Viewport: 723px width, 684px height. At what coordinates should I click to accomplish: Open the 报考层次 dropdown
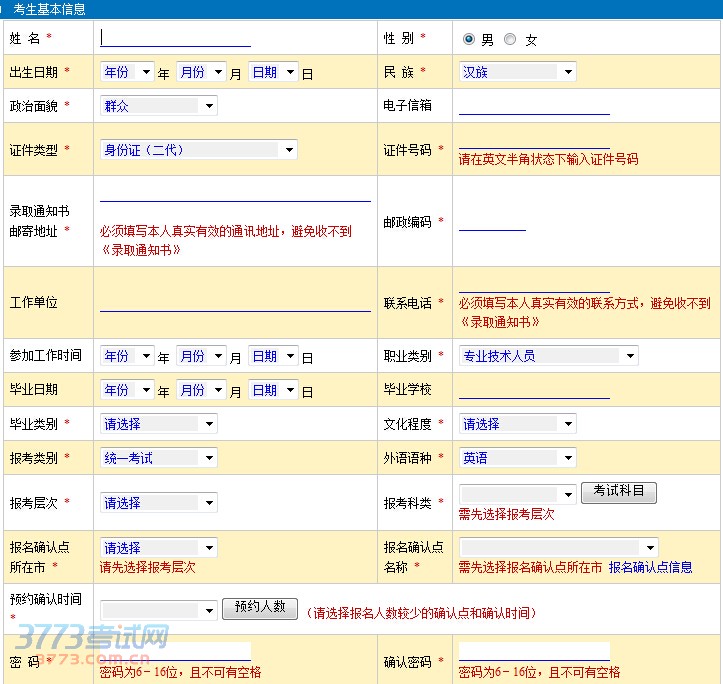click(x=158, y=503)
